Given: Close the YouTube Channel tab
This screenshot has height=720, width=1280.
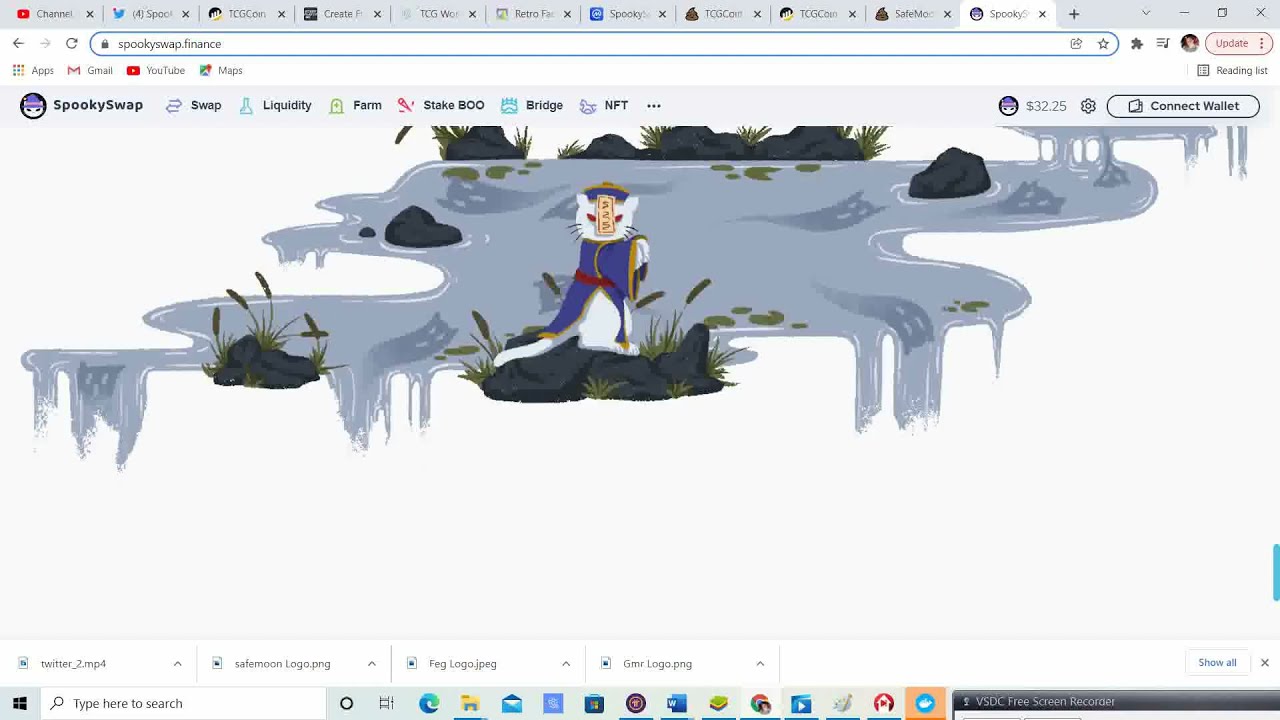Looking at the screenshot, I should (89, 14).
